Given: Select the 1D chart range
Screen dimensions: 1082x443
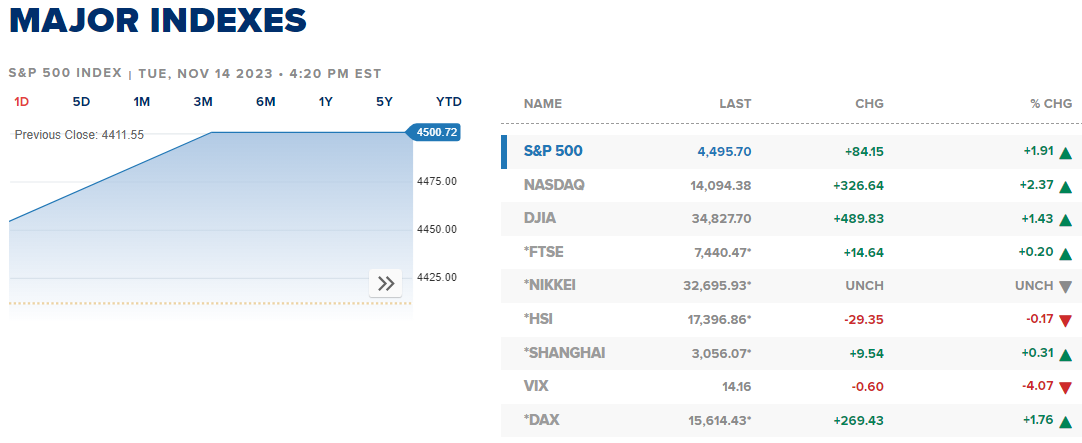Looking at the screenshot, I should tap(22, 101).
